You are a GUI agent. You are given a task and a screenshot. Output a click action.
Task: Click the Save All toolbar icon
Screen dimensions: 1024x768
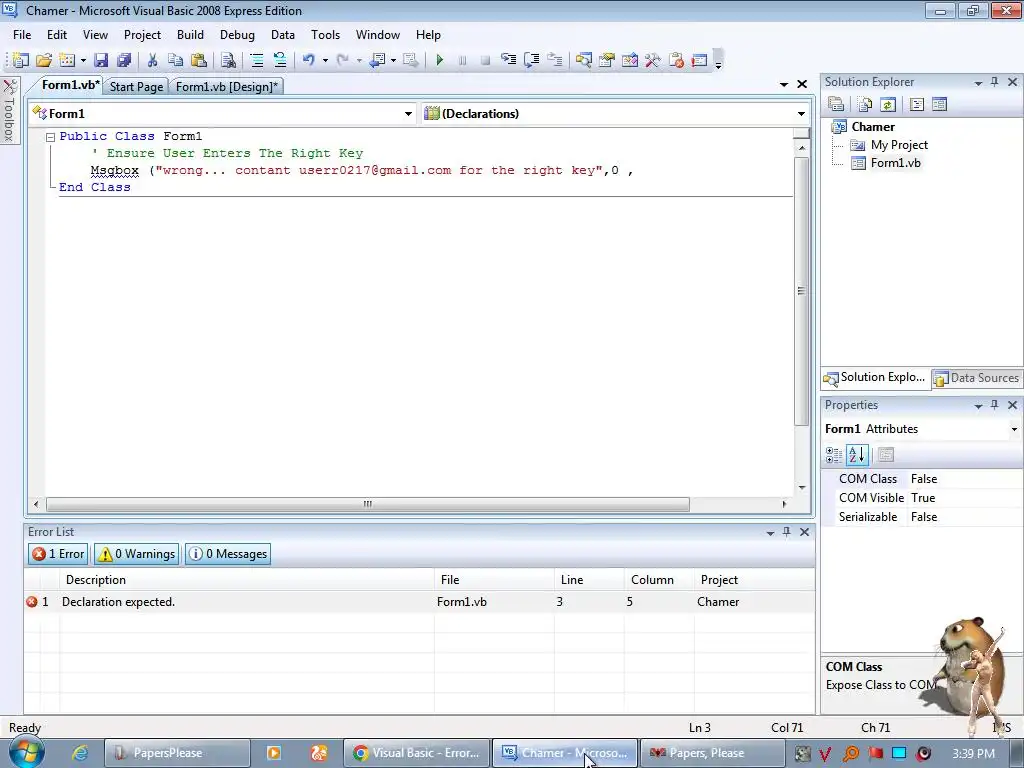click(124, 61)
